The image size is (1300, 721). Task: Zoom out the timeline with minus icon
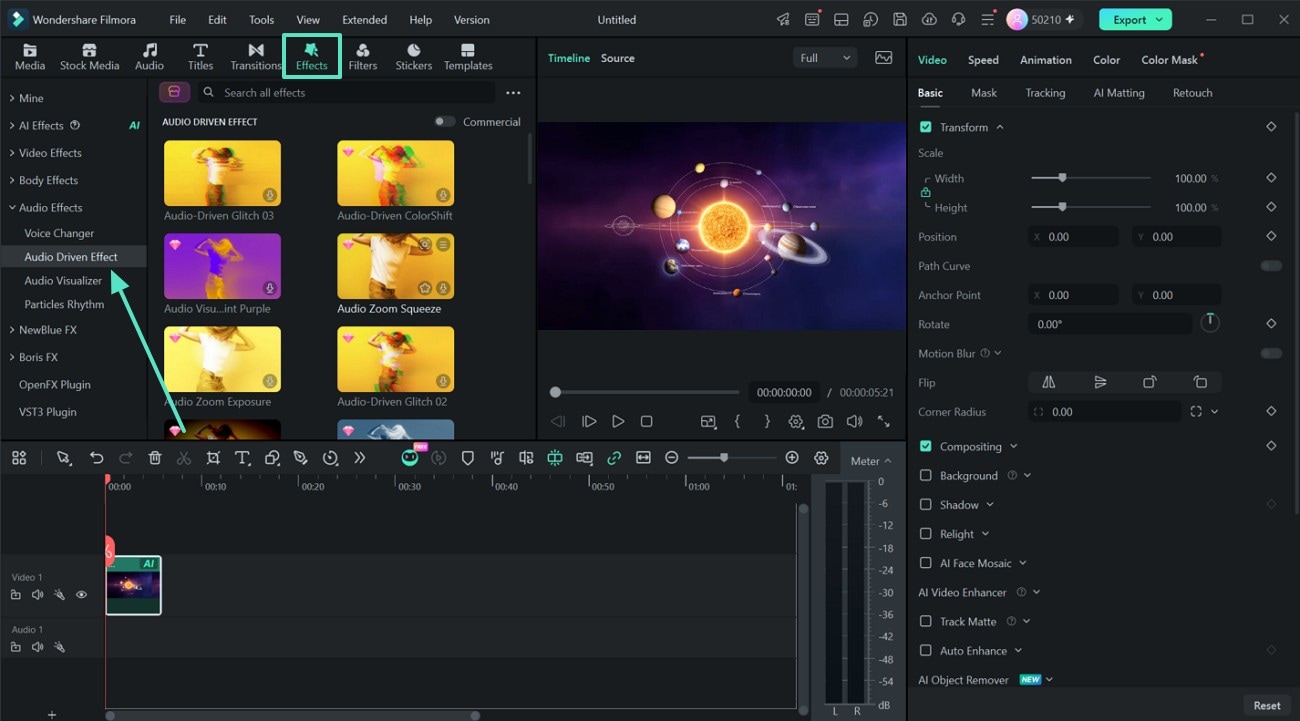(x=672, y=458)
